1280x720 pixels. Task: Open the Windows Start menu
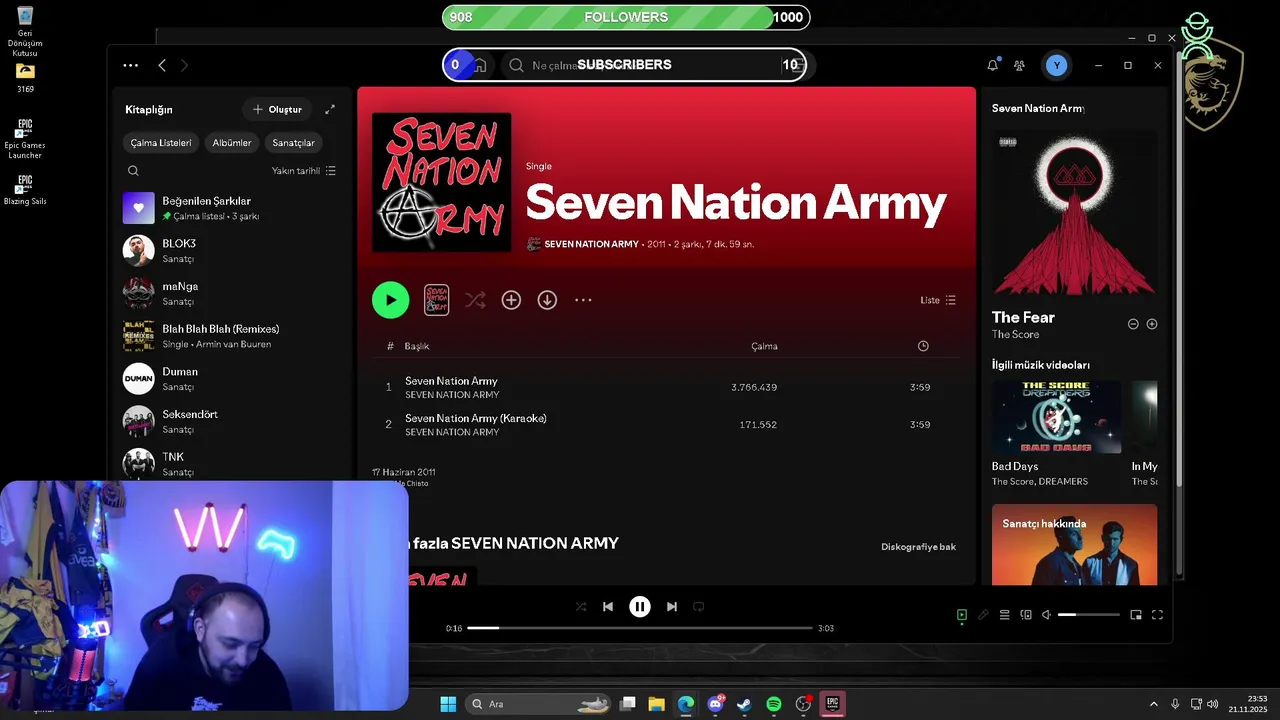pos(448,704)
